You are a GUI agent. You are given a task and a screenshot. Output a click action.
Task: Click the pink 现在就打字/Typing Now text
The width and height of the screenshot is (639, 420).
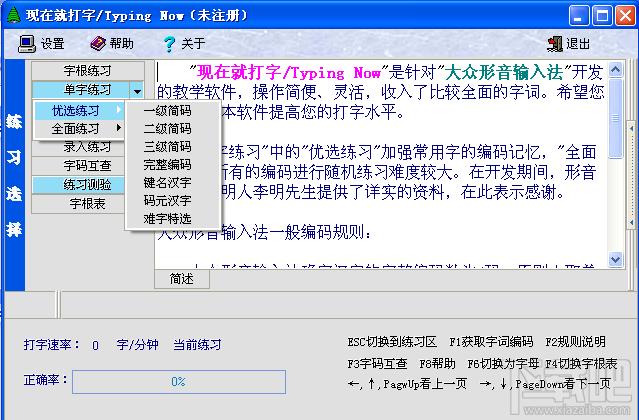pos(289,73)
